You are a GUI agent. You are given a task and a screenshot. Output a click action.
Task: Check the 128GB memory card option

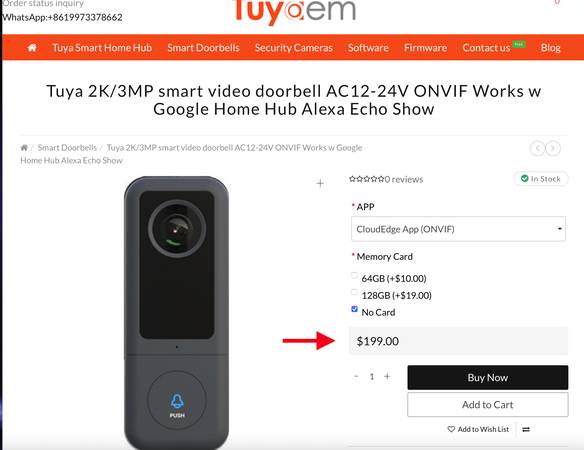click(x=354, y=292)
